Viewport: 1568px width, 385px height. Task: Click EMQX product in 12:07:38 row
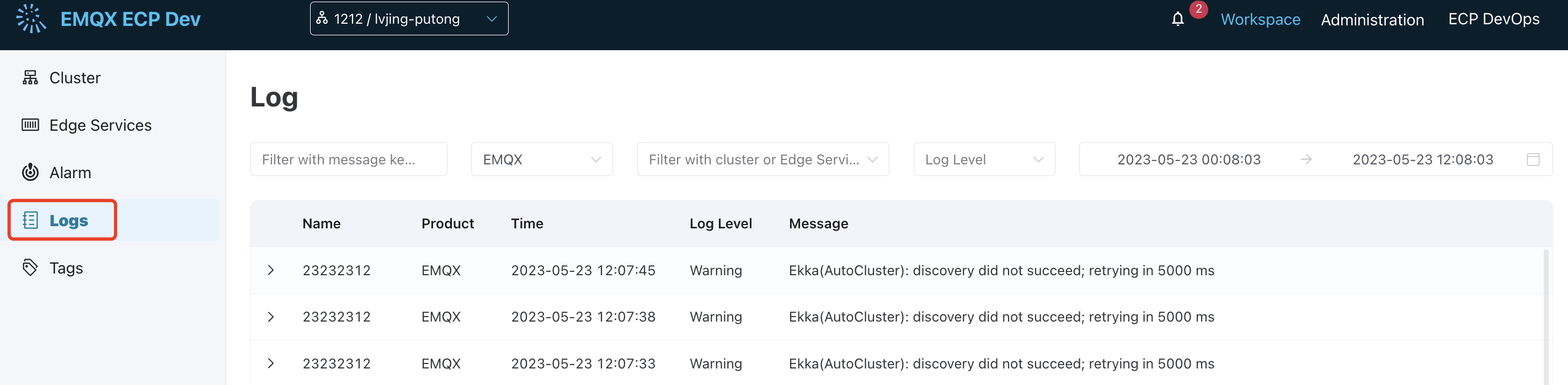click(441, 317)
